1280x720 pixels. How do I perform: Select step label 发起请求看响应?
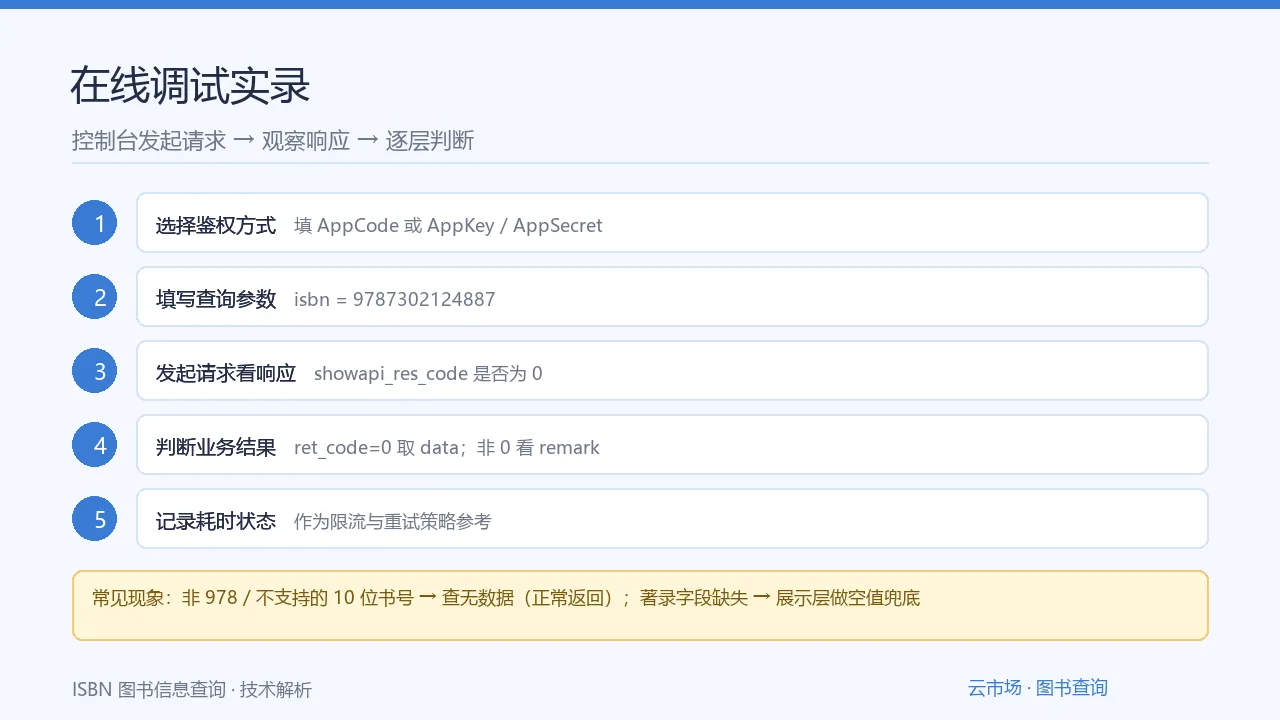point(226,373)
